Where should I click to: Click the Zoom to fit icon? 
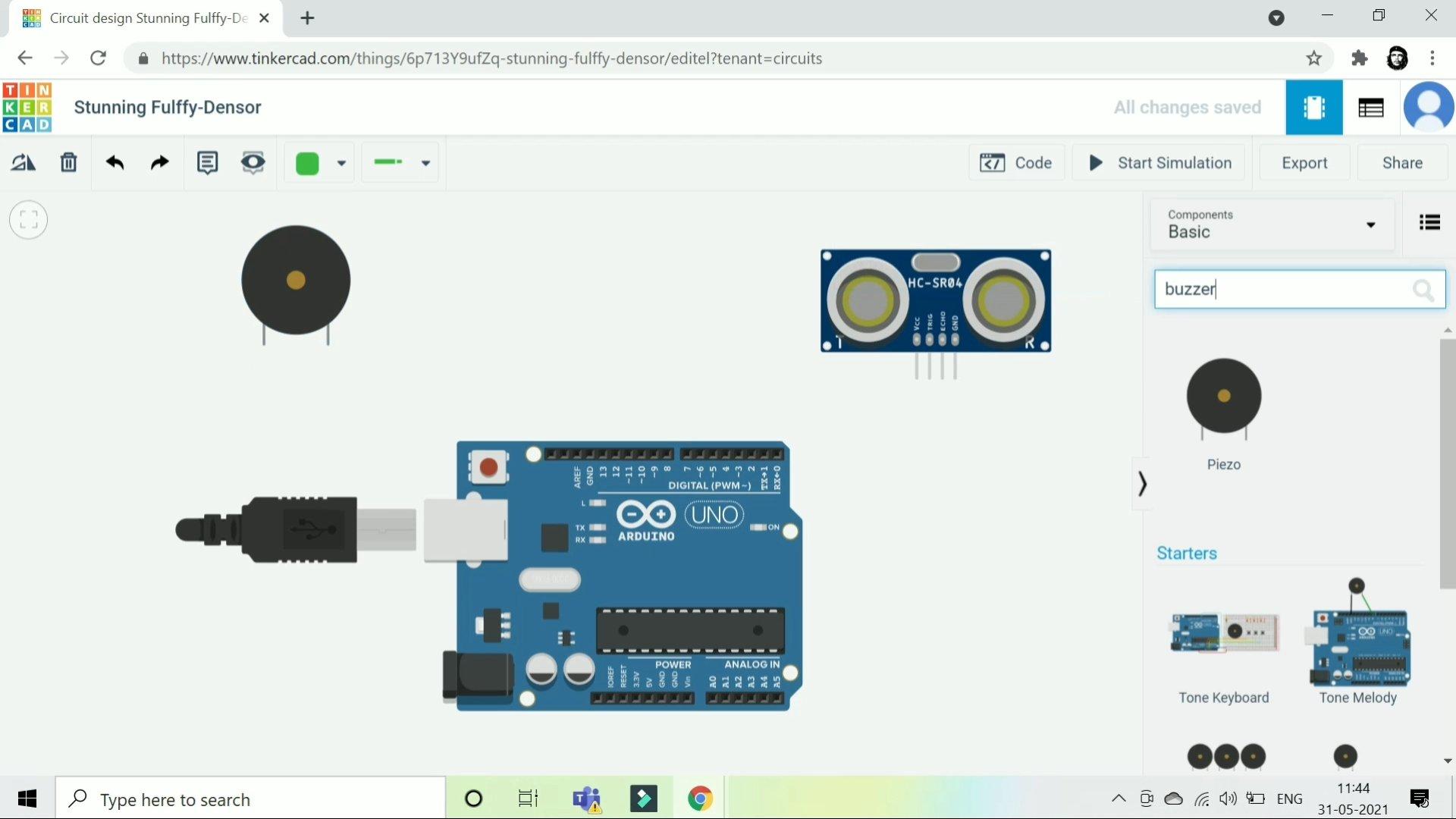click(28, 219)
